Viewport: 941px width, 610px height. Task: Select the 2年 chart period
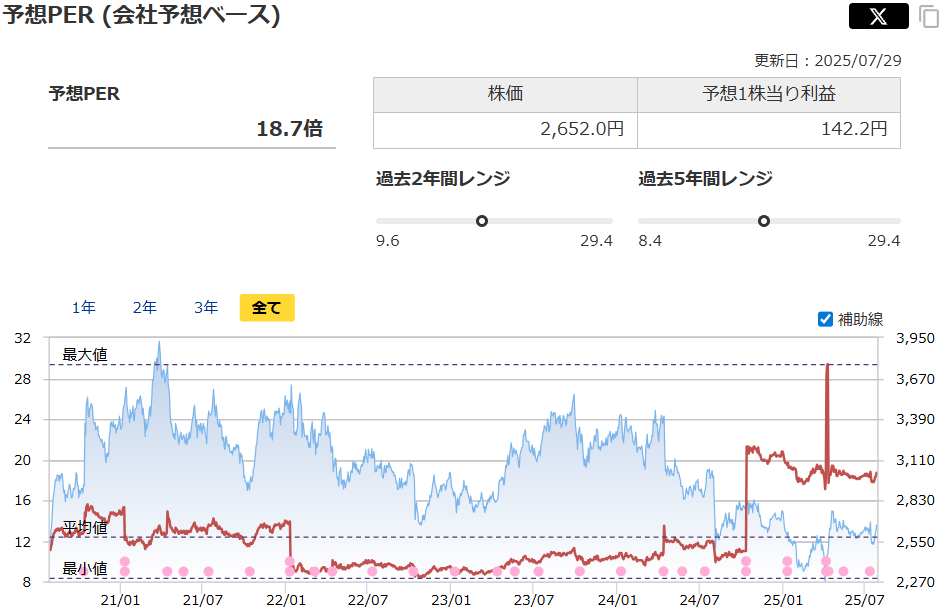145,308
